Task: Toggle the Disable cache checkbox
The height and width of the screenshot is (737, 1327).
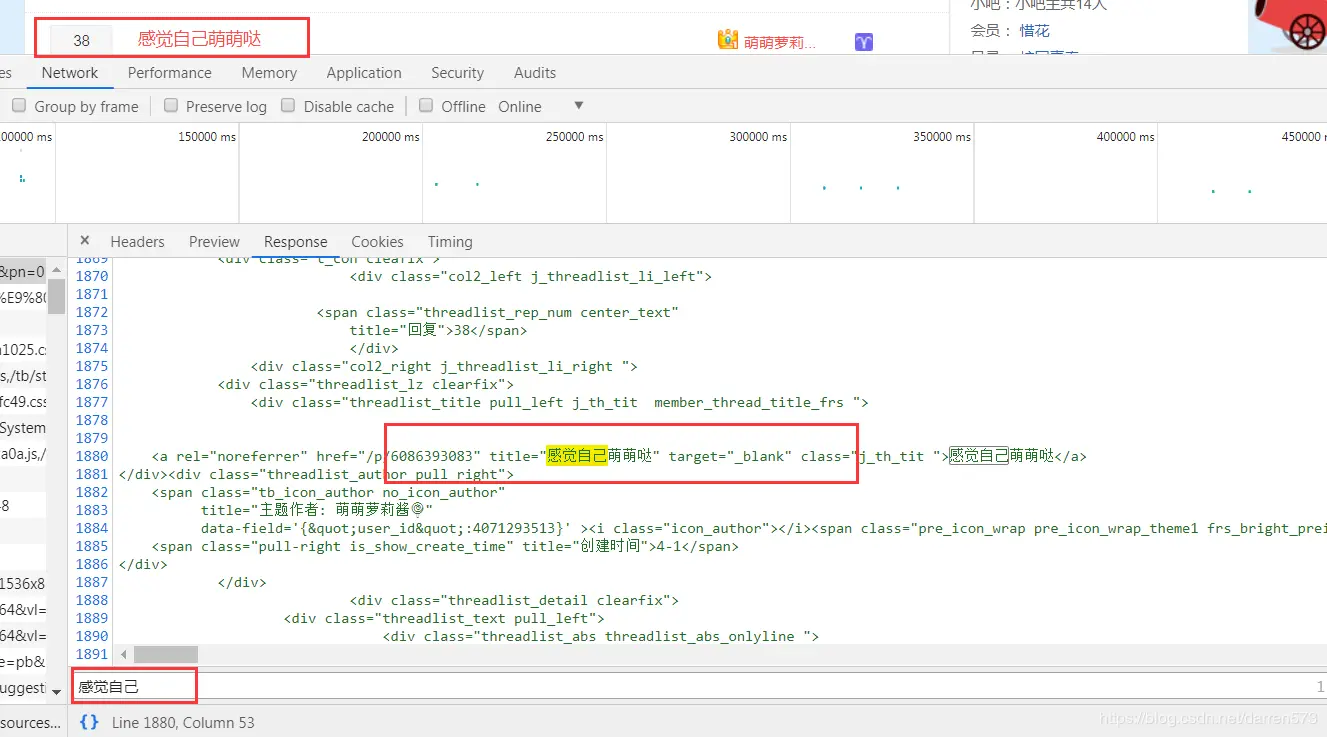Action: tap(288, 106)
